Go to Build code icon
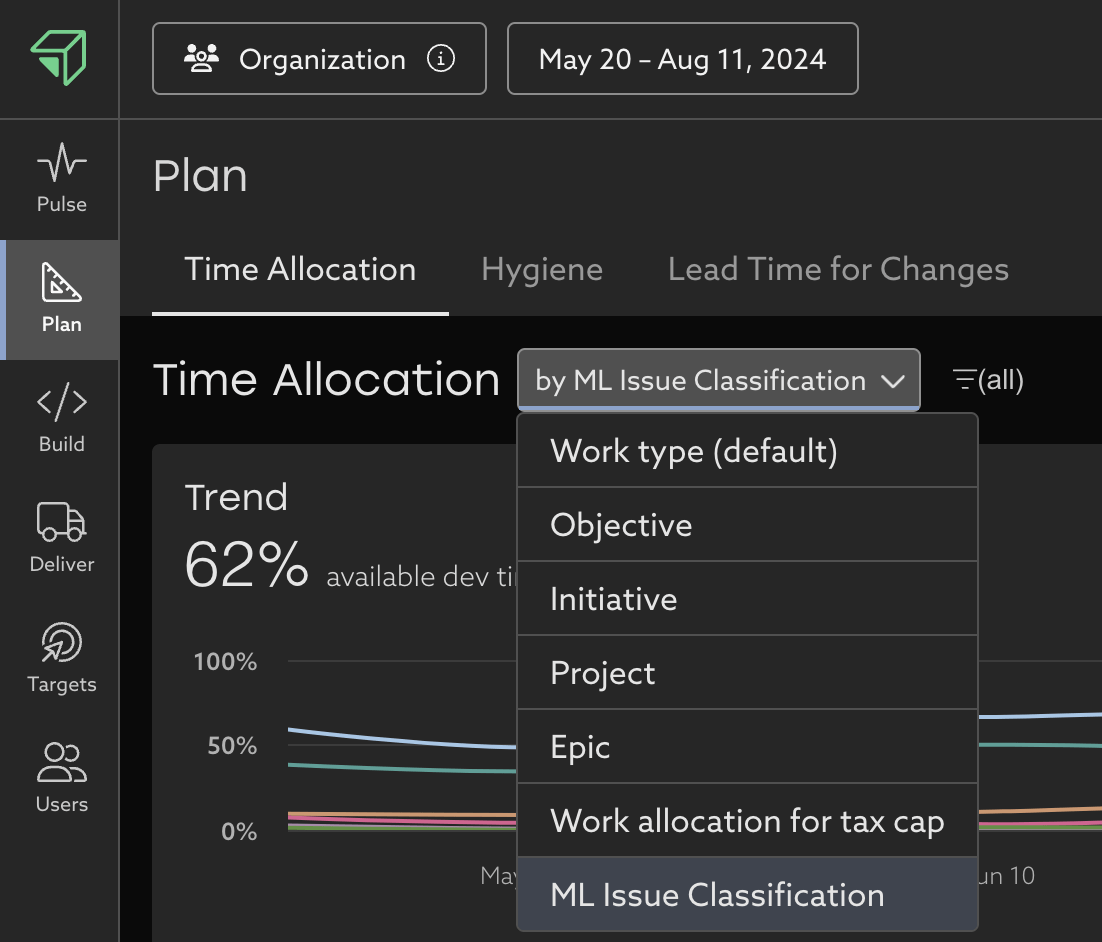1102x942 pixels. point(61,403)
